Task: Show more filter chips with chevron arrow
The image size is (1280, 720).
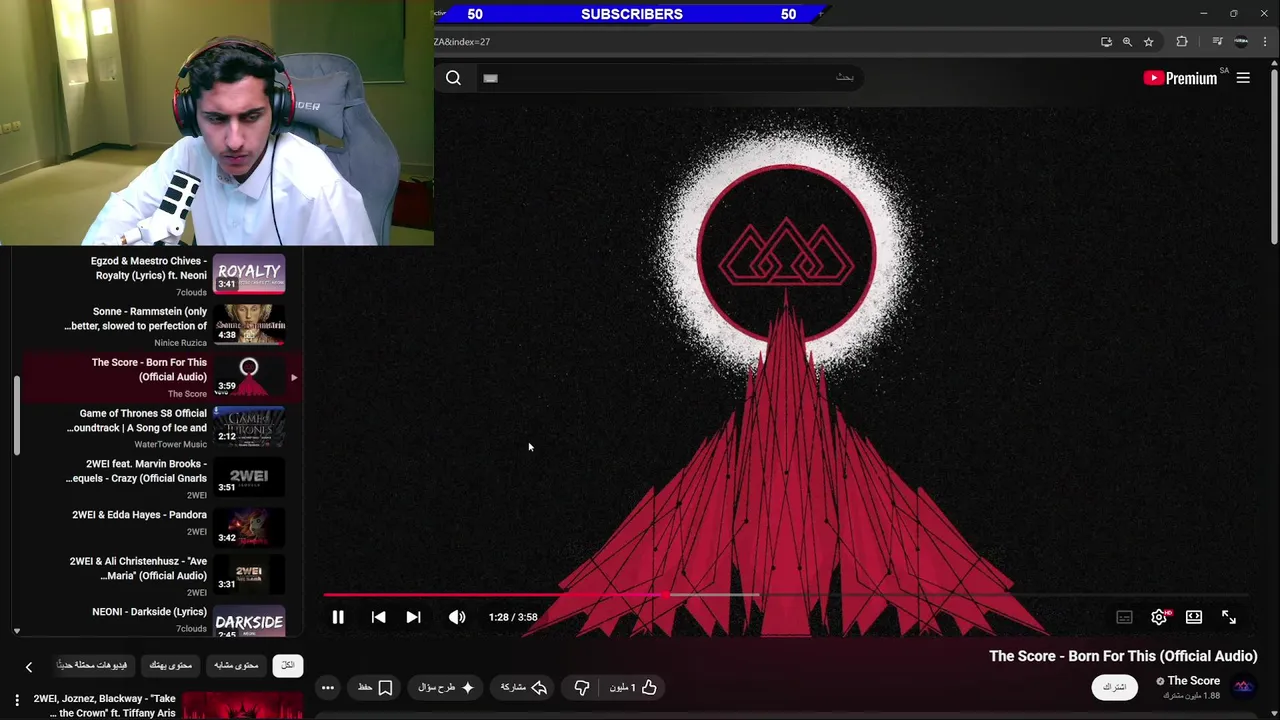Action: click(28, 667)
